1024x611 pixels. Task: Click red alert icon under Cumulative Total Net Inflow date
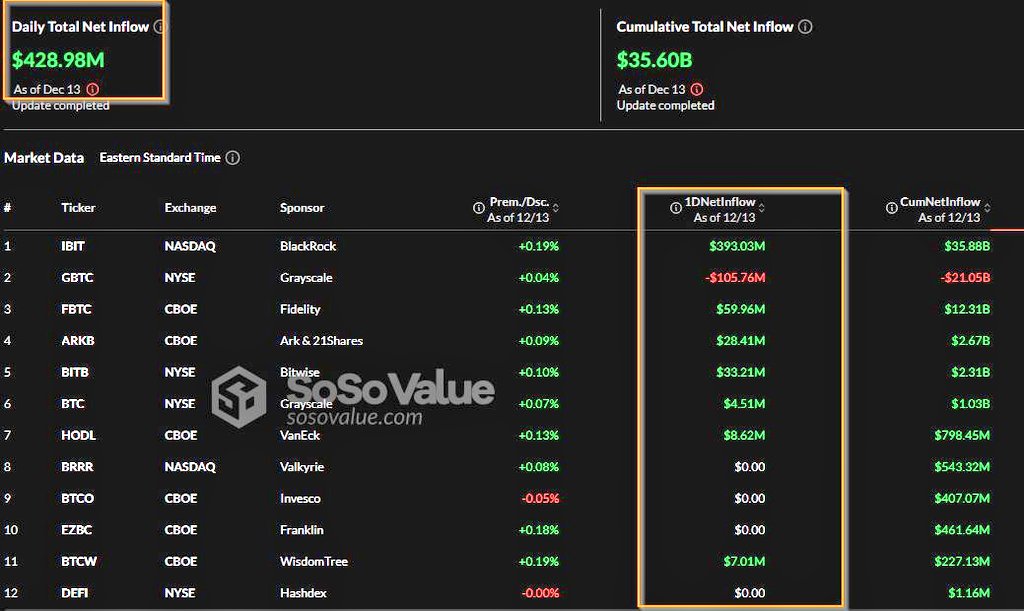coord(697,89)
